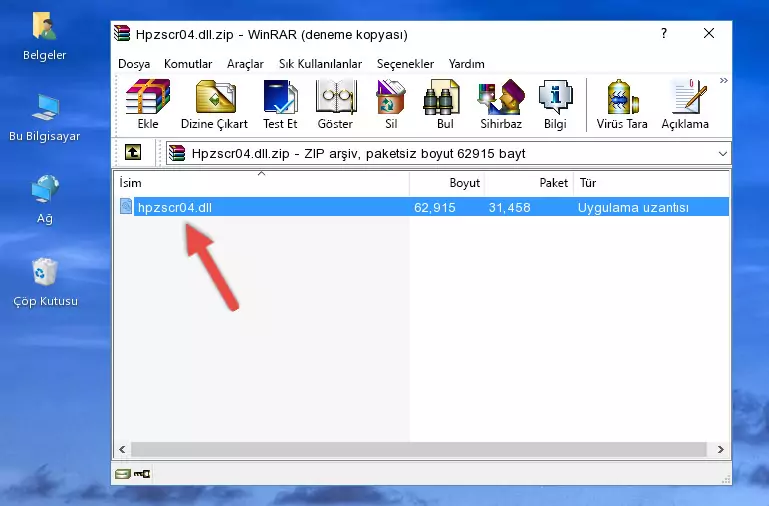Go up one folder level
Image resolution: width=769 pixels, height=506 pixels.
[133, 152]
